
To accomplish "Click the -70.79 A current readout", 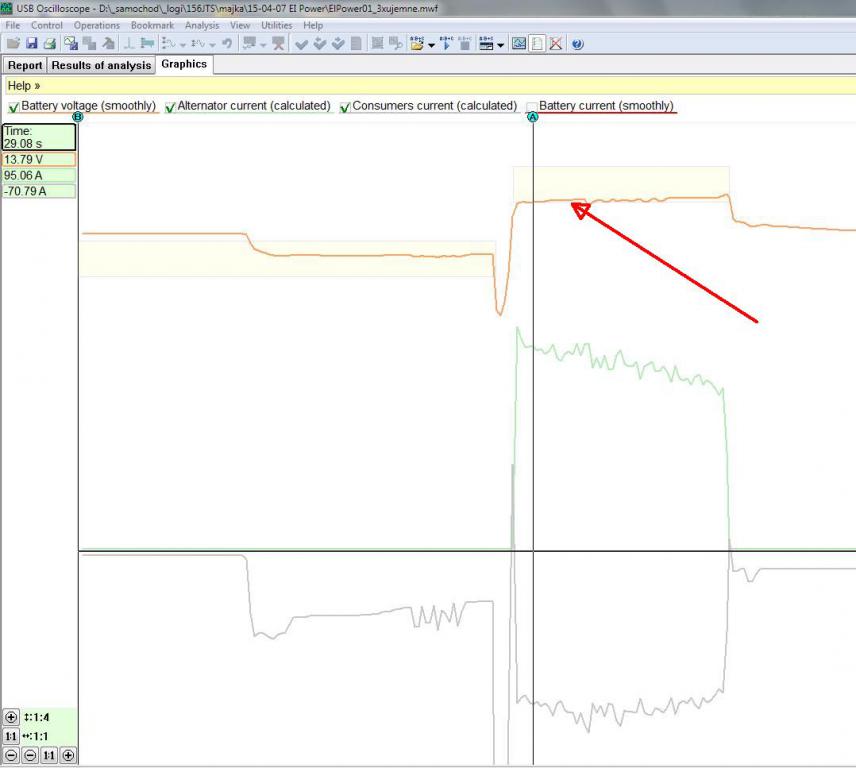I will pyautogui.click(x=39, y=191).
